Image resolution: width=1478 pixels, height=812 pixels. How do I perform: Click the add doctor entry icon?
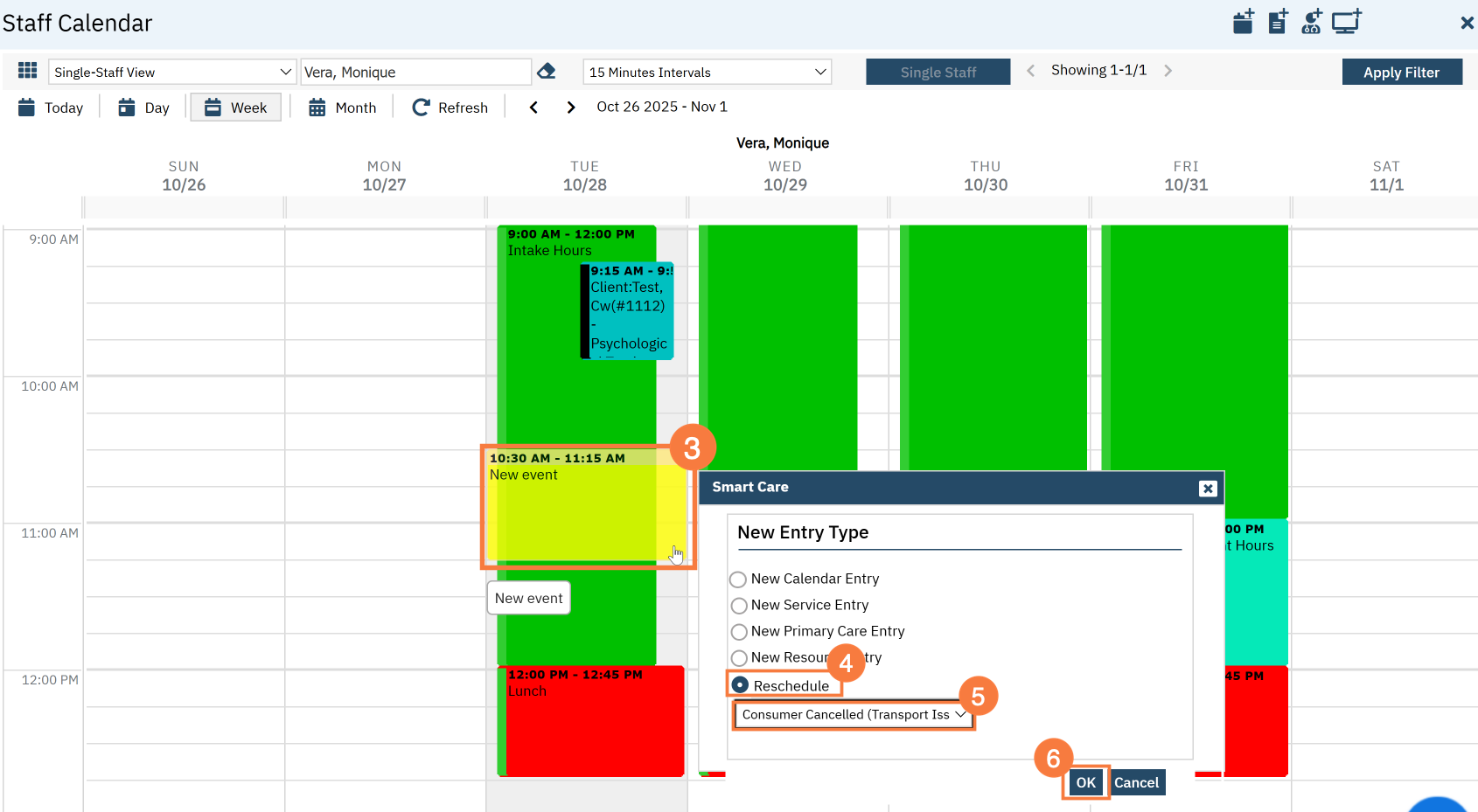pos(1312,22)
